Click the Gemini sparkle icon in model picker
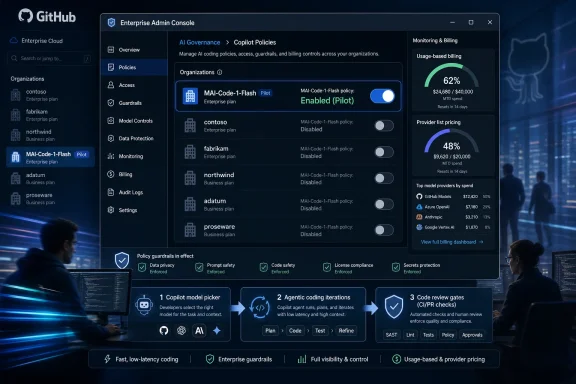The image size is (576, 384). click(x=217, y=330)
